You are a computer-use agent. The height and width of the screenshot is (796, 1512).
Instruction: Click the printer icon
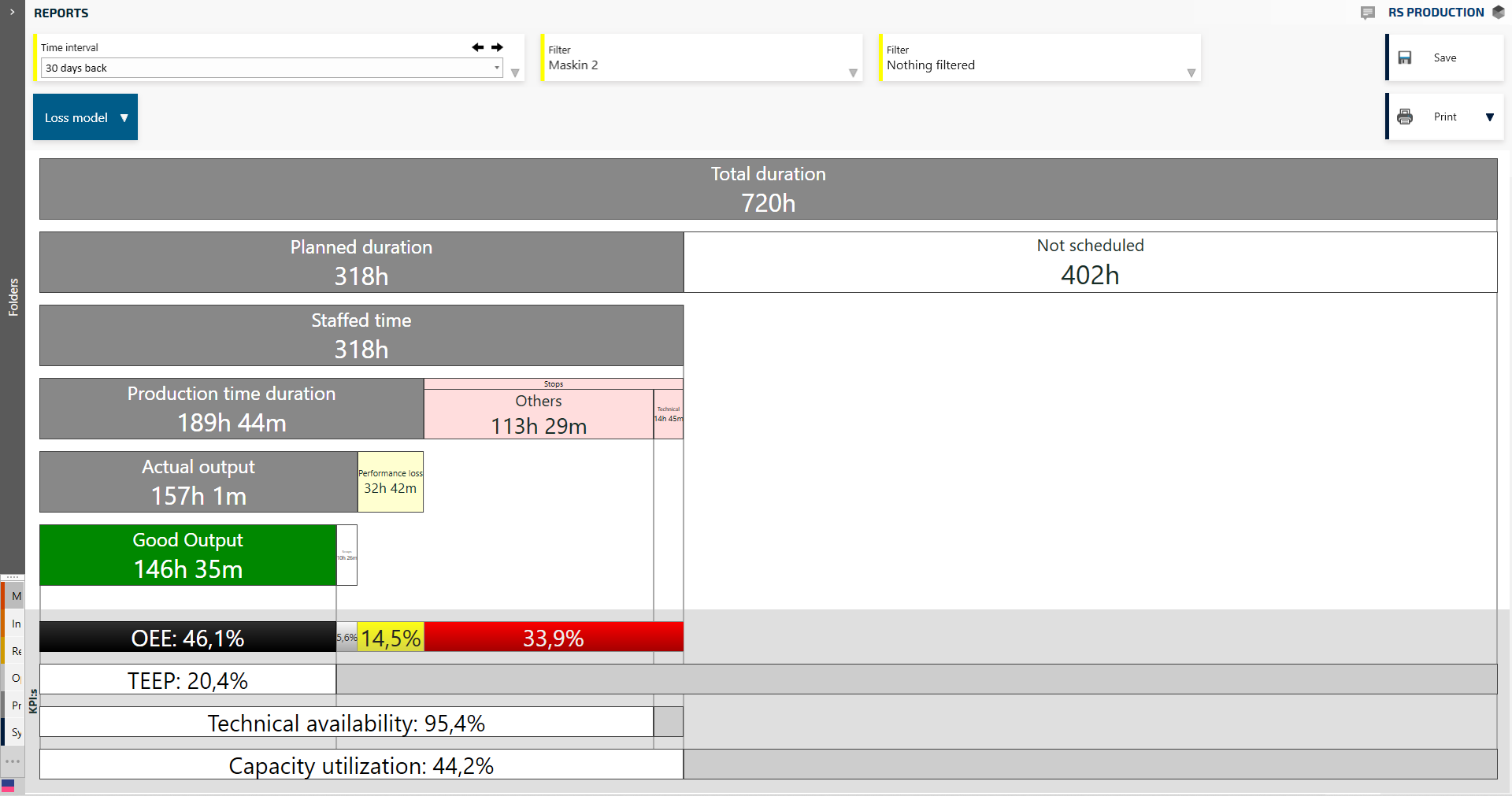pyautogui.click(x=1405, y=117)
